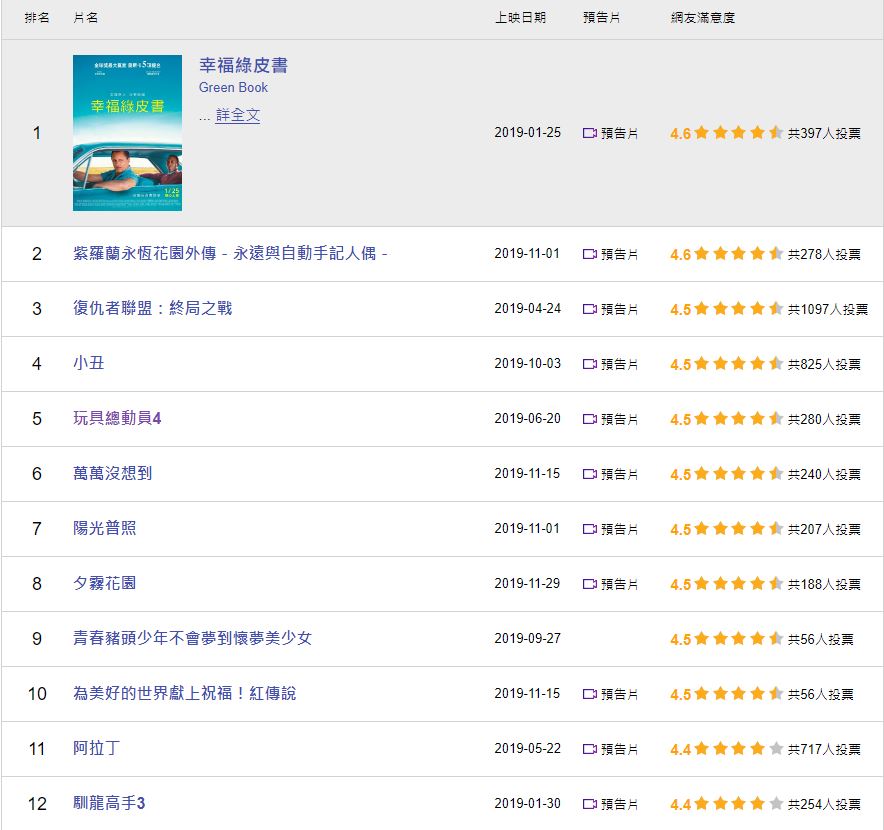Click the trailer camera icon for 小丑
The width and height of the screenshot is (884, 830).
point(590,364)
